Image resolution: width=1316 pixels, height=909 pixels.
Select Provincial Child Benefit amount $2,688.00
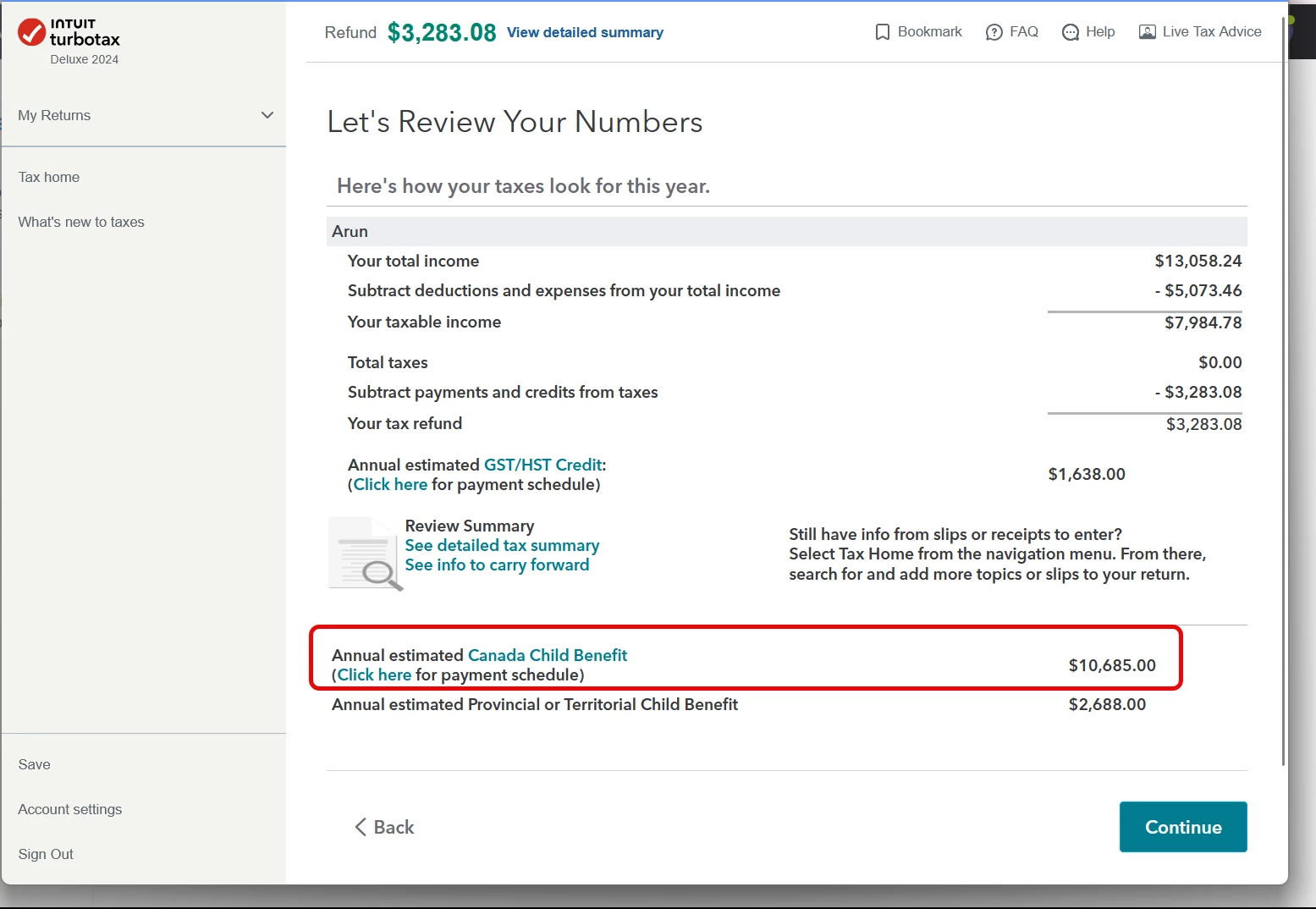(1107, 704)
